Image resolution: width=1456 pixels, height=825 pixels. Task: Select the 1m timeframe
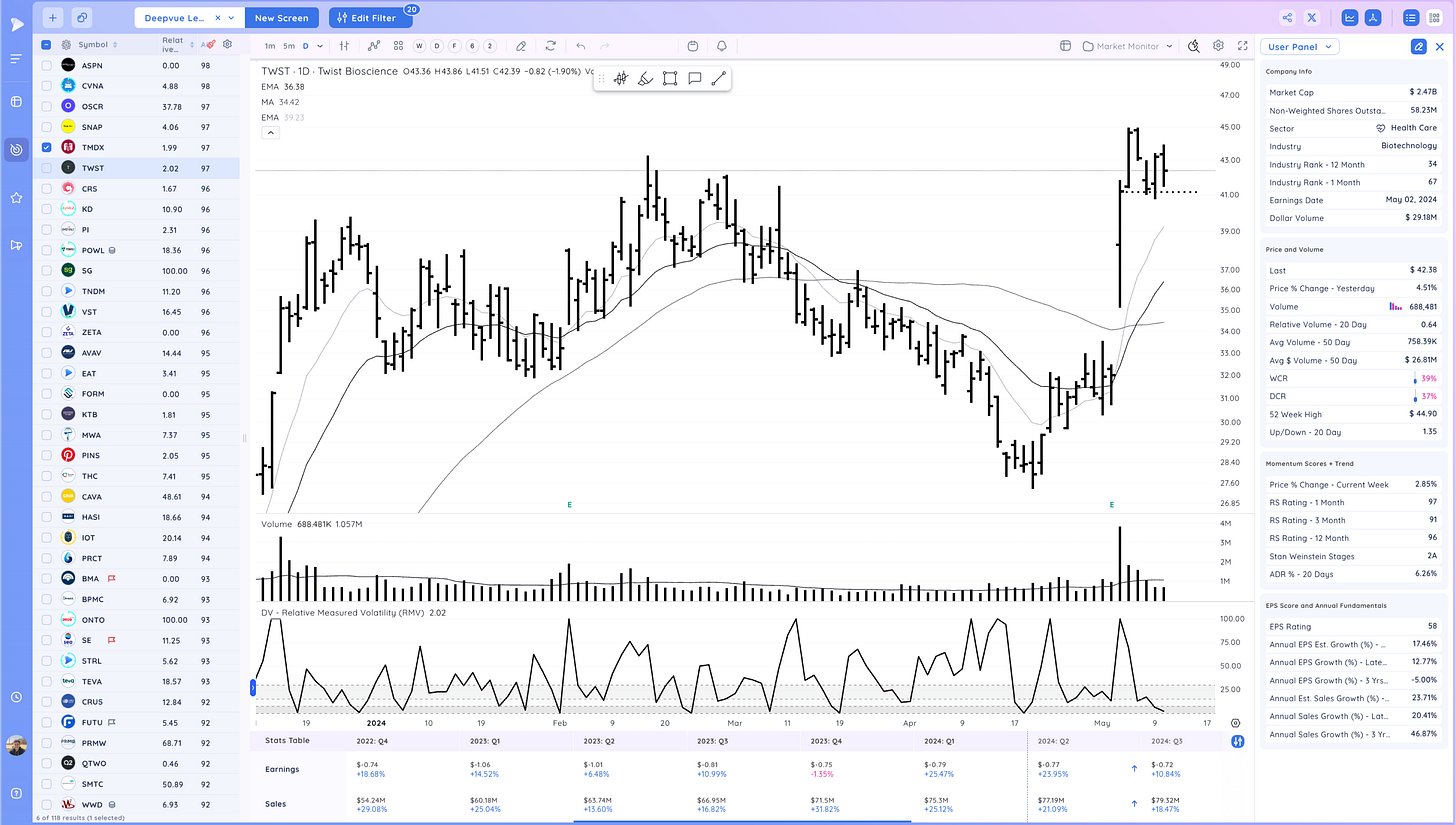[270, 46]
